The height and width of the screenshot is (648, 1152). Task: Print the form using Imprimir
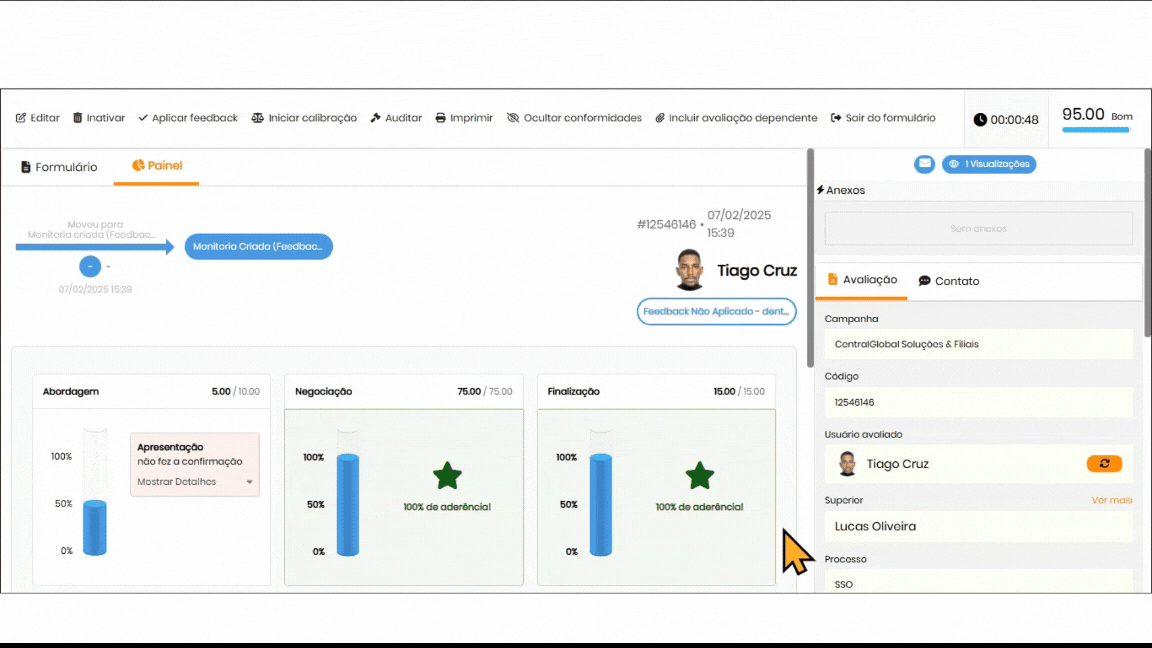464,118
